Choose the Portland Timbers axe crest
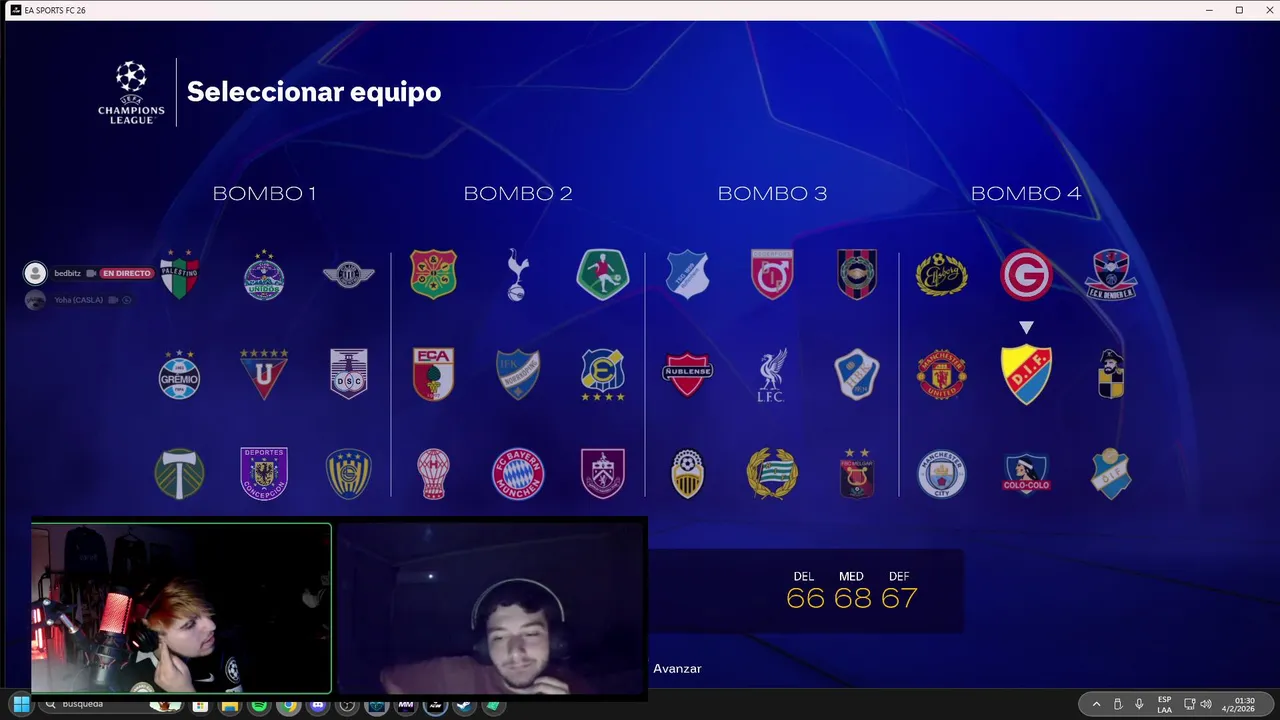Viewport: 1280px width, 720px height. pyautogui.click(x=180, y=474)
